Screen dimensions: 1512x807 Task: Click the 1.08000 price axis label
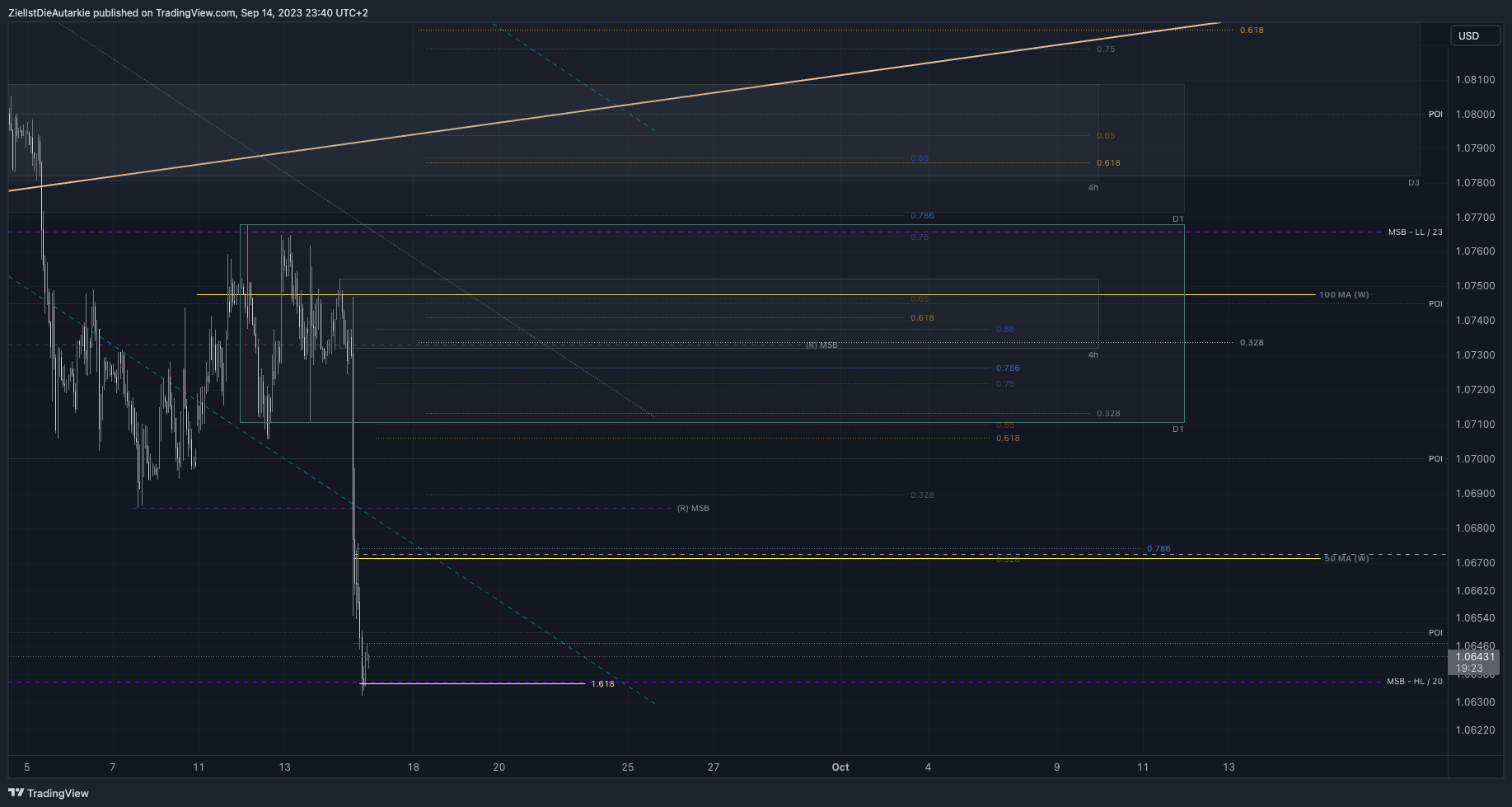tap(1475, 115)
